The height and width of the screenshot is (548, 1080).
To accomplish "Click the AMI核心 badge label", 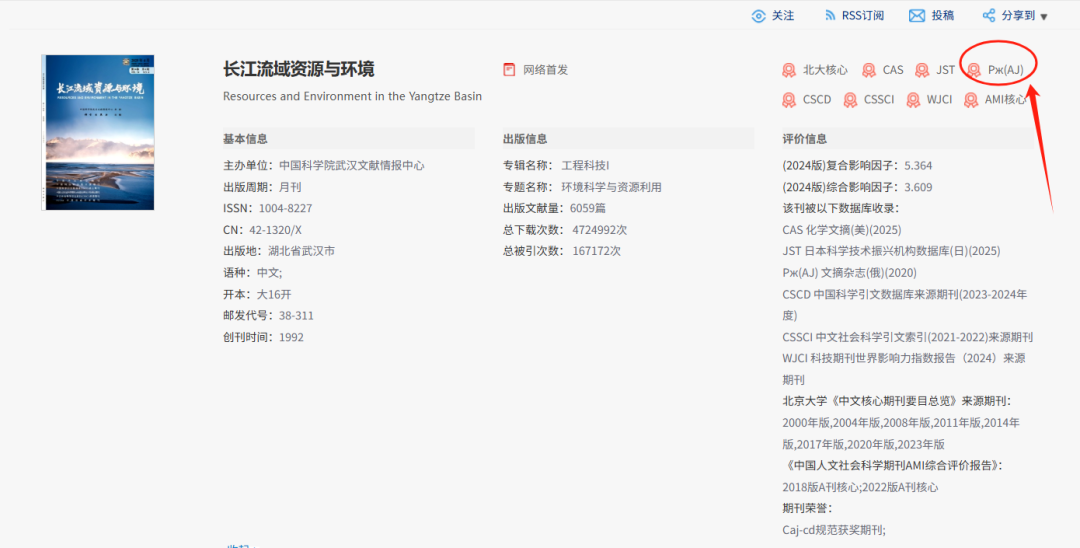I will click(1005, 99).
